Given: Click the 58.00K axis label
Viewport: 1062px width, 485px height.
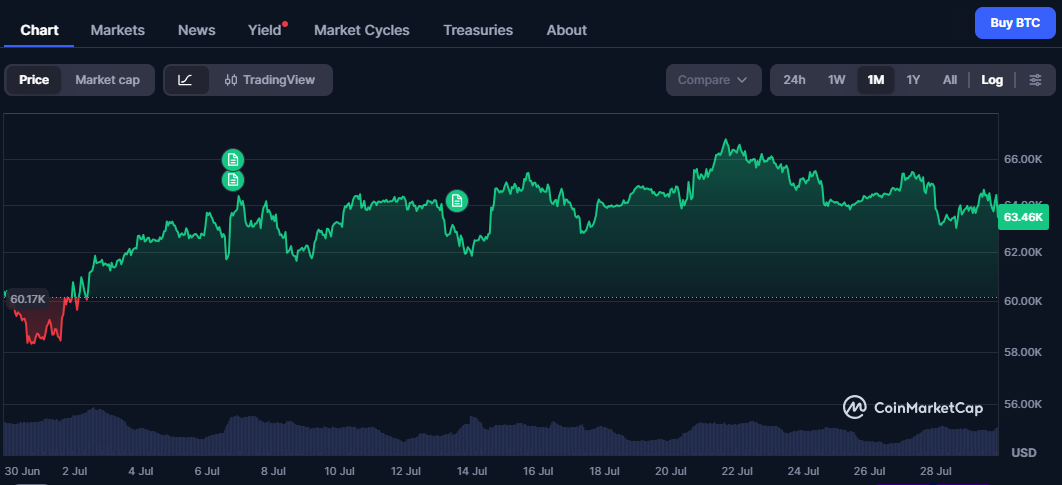Looking at the screenshot, I should pos(1022,352).
